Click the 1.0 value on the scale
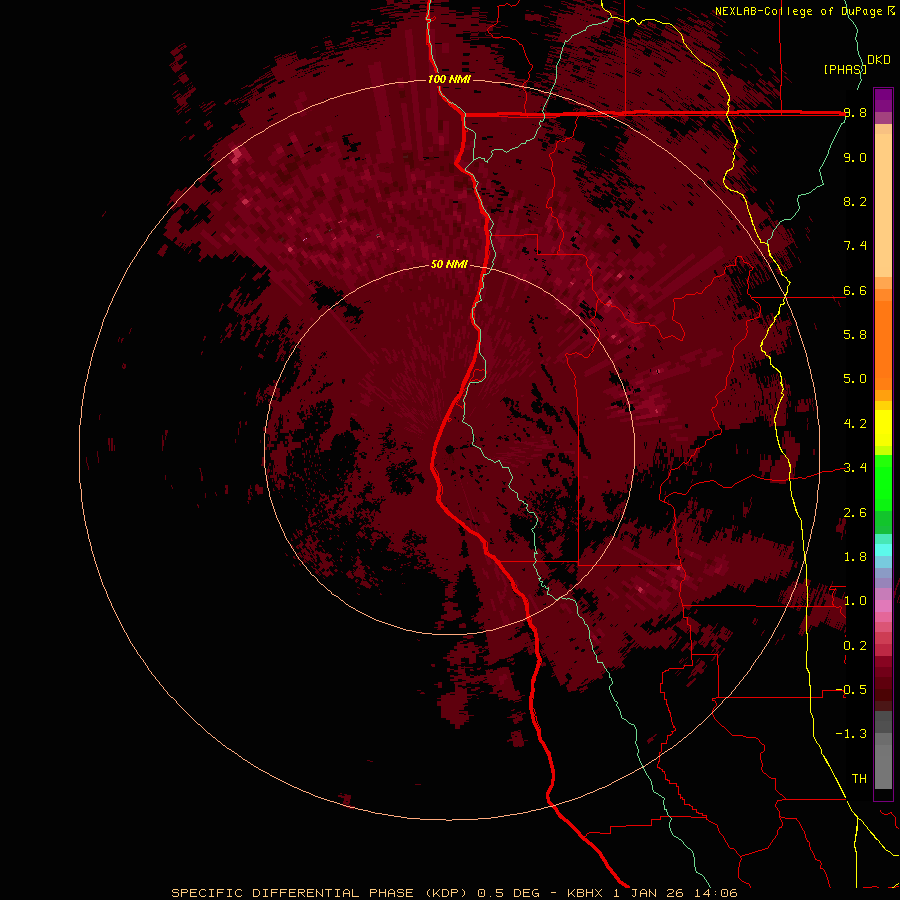 [x=855, y=601]
